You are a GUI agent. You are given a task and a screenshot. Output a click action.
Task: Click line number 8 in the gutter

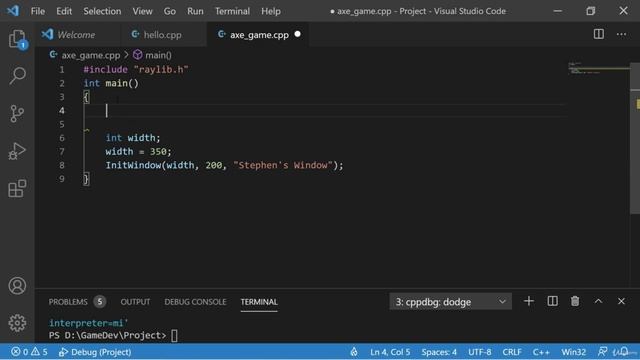(62, 165)
